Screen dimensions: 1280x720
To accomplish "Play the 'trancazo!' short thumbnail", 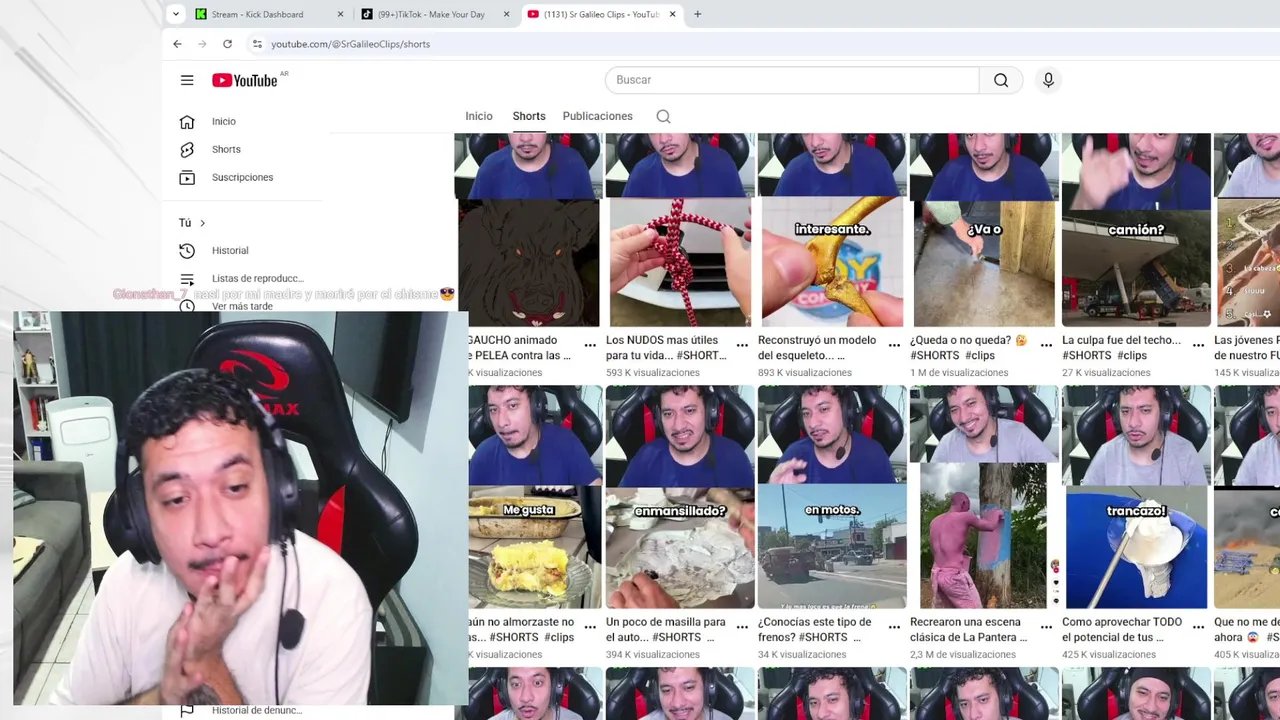I will click(x=1136, y=497).
